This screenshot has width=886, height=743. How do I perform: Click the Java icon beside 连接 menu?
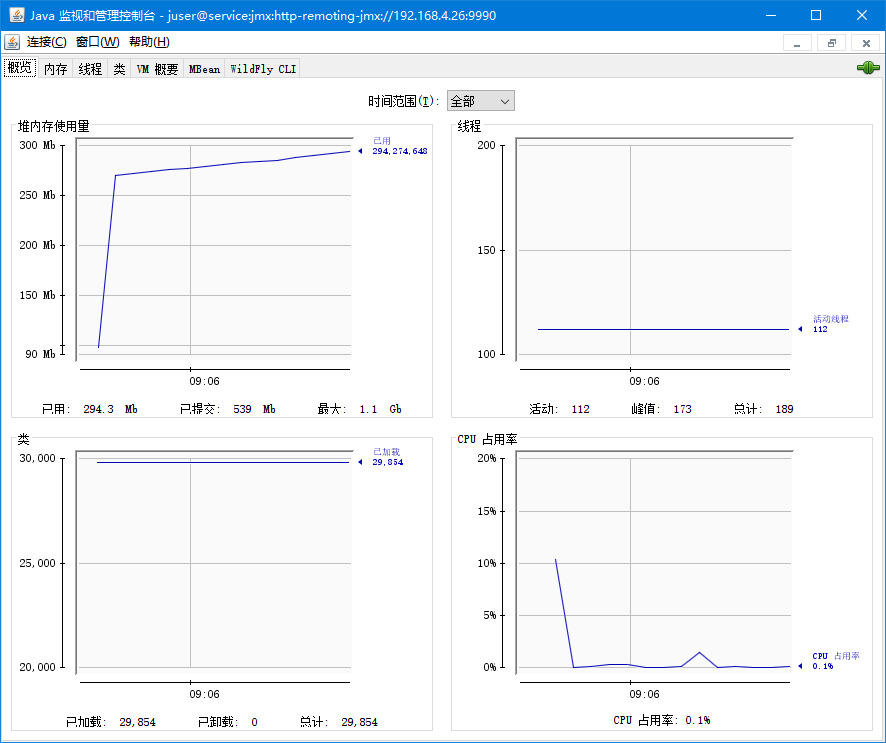coord(12,42)
